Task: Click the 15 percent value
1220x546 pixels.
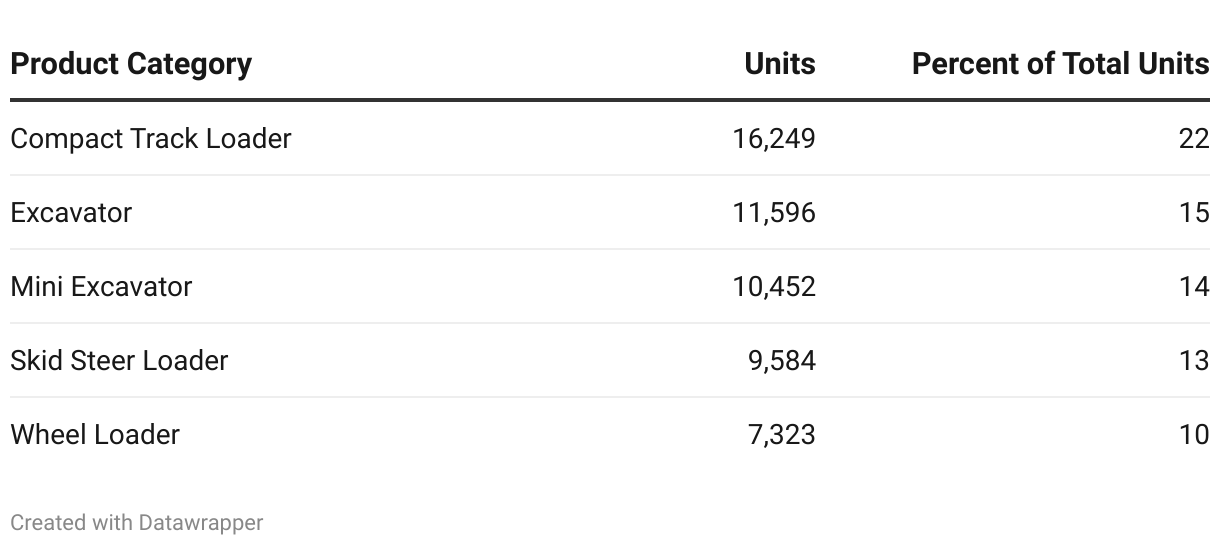Action: [x=1194, y=212]
